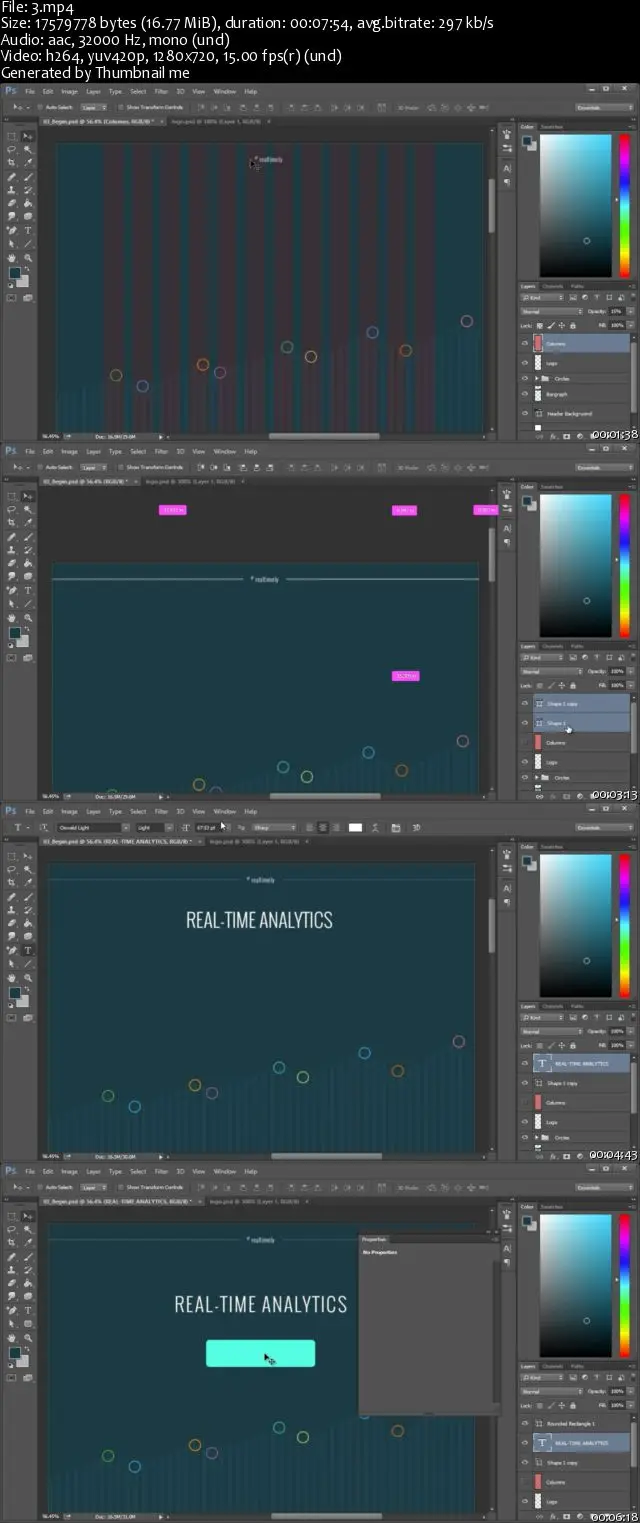The height and width of the screenshot is (1523, 640).
Task: Open the Normal blend mode dropdown in 00:01:38 frame
Action: click(x=551, y=311)
